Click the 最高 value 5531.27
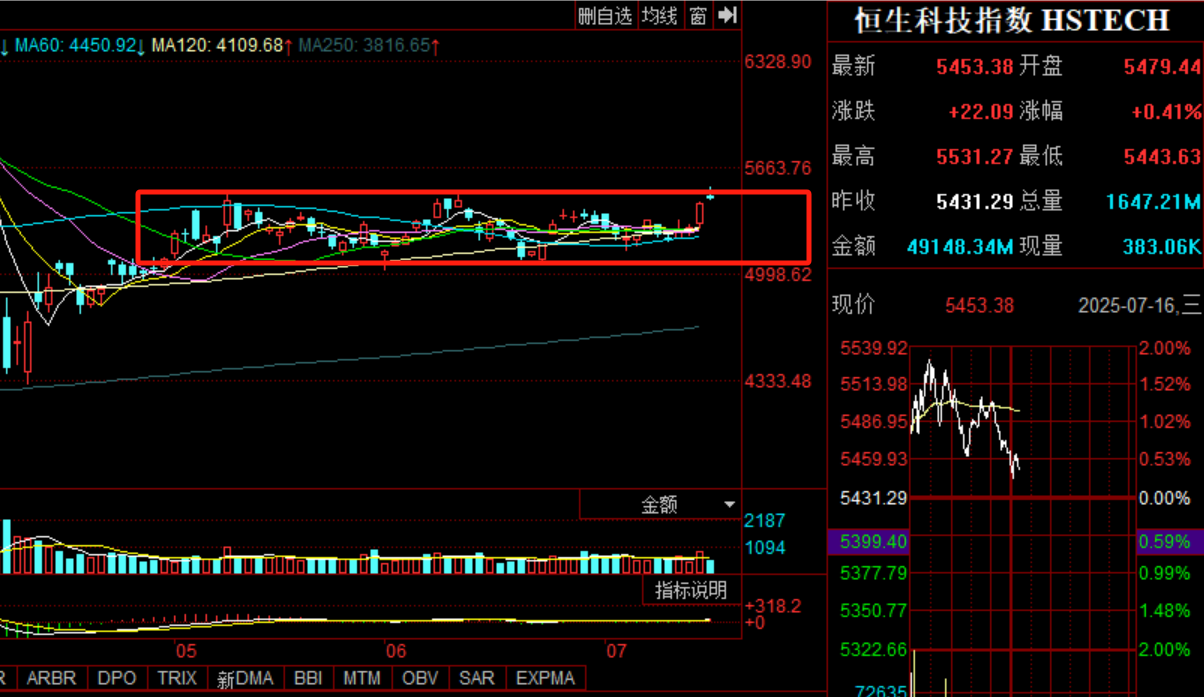 point(975,157)
